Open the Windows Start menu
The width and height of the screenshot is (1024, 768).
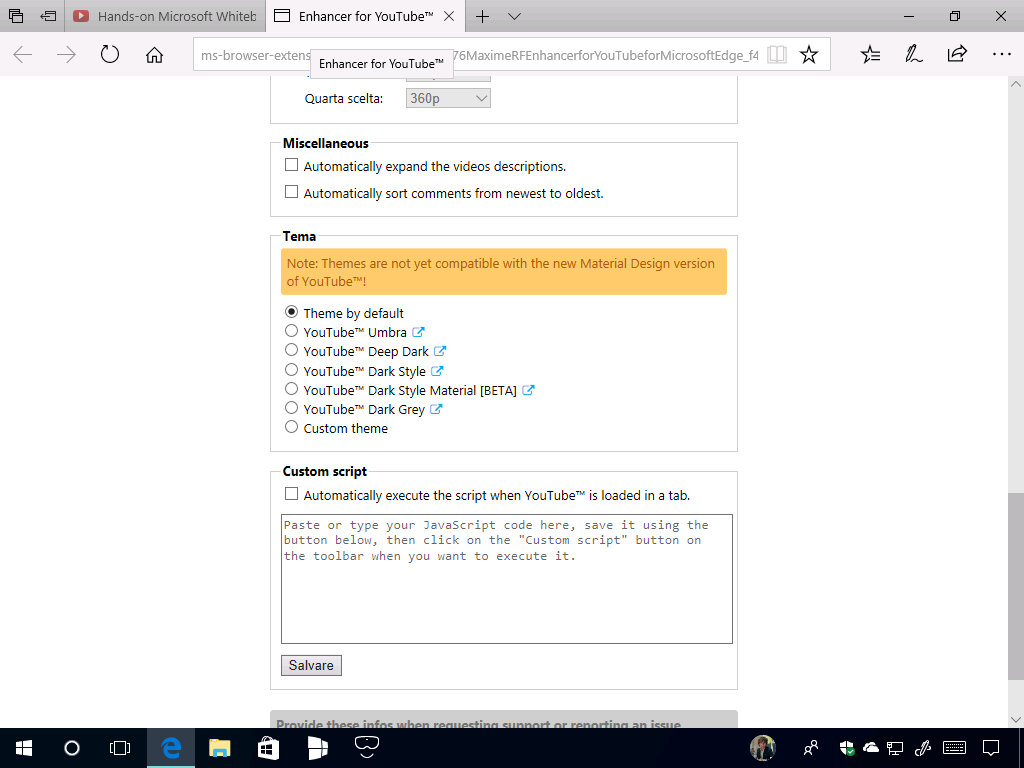pos(24,748)
